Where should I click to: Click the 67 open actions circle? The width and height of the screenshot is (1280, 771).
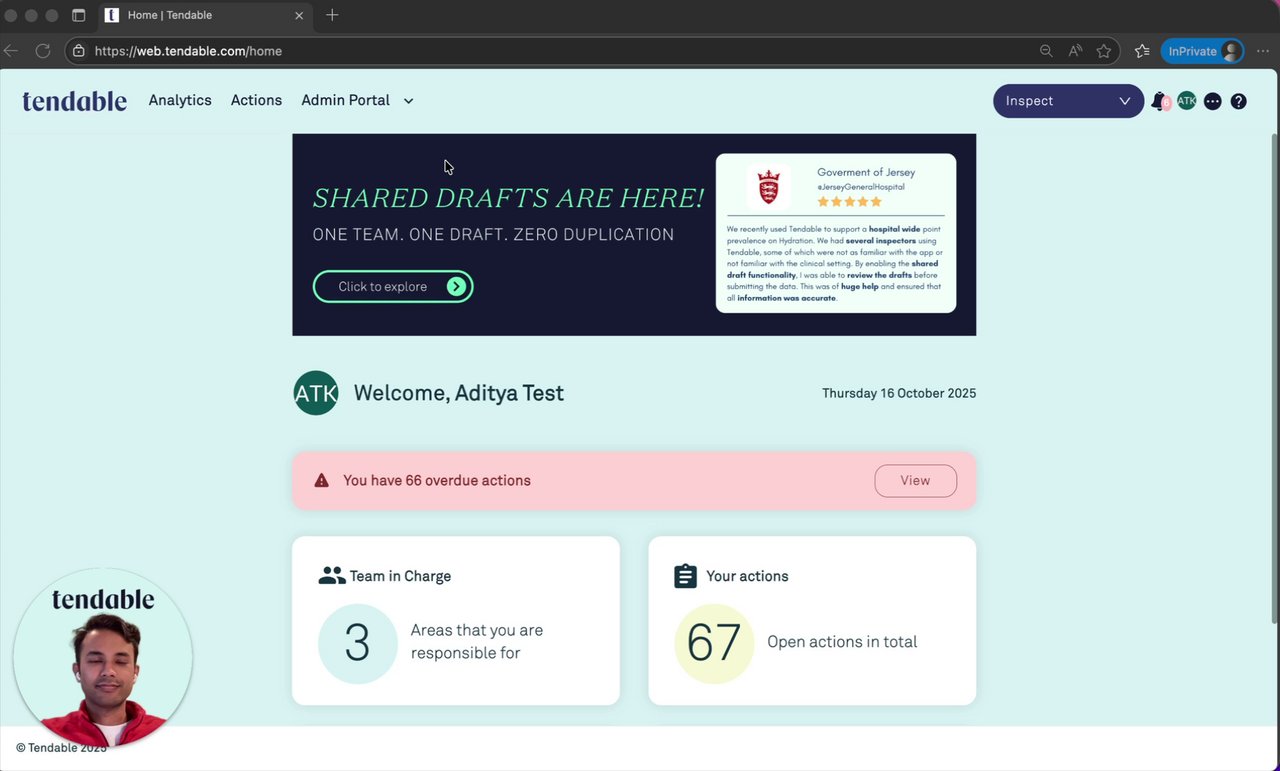(714, 644)
